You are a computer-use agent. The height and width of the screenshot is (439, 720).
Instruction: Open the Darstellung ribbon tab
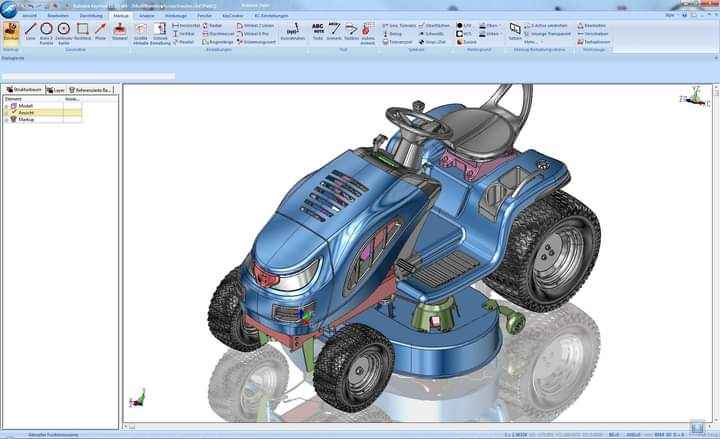coord(91,16)
